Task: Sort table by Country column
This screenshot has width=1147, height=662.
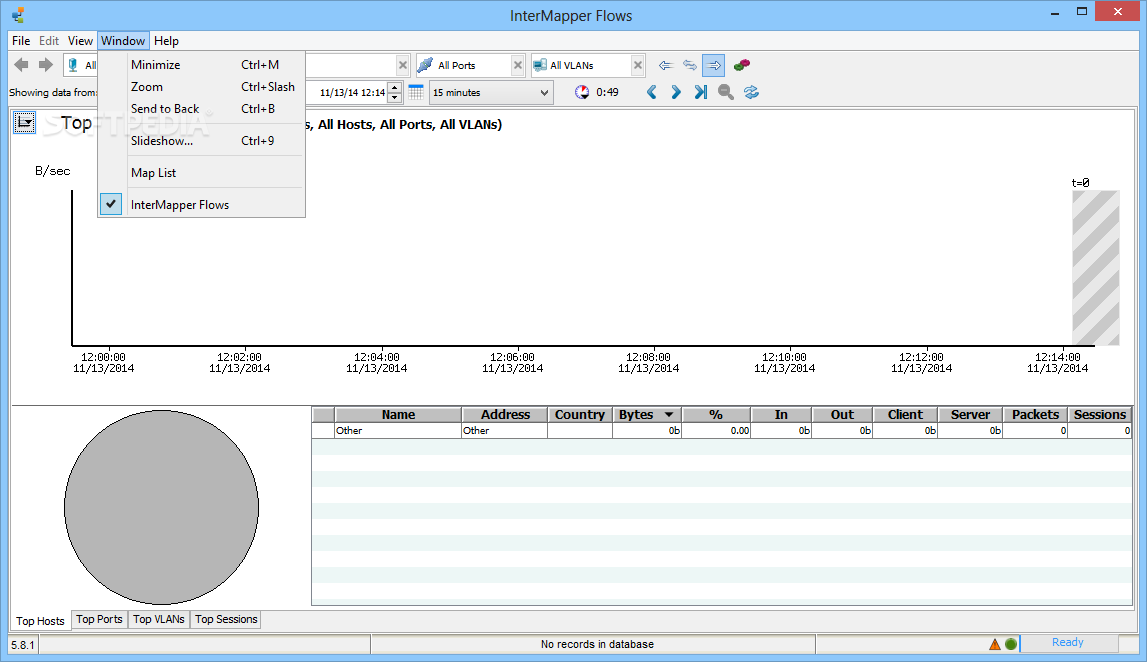Action: coord(580,415)
